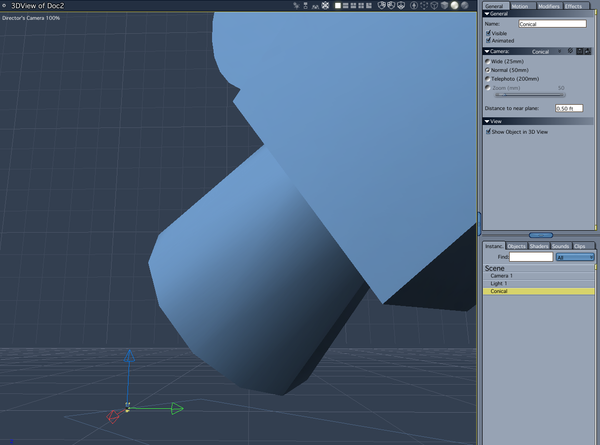
Task: Click the last dark square icon in the Camera header
Action: [587, 51]
